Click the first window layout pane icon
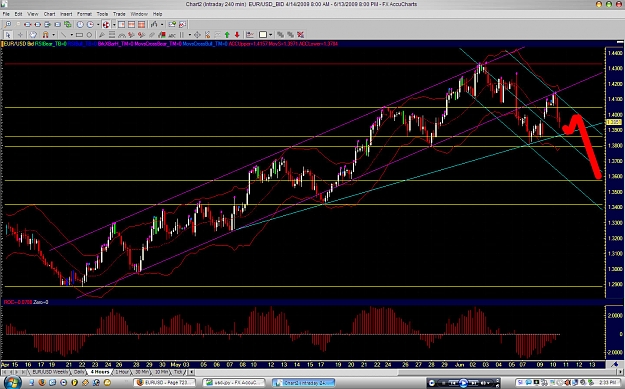The image size is (625, 389). point(121,24)
